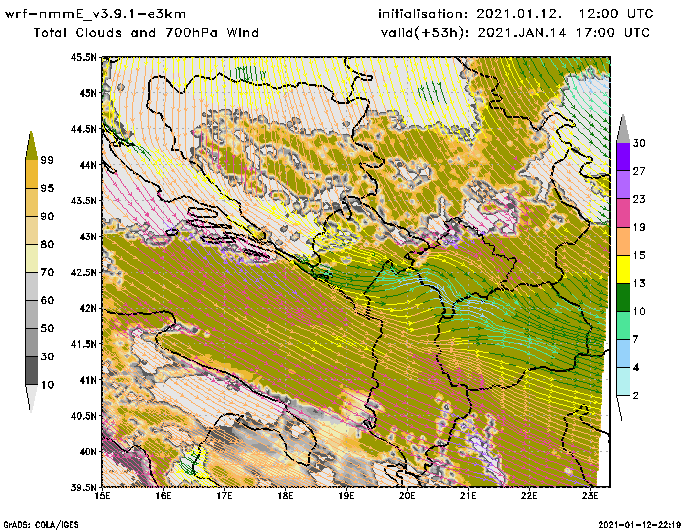Viewport: 700px width, 530px height.
Task: Click the wind legend value 2
Action: (636, 395)
